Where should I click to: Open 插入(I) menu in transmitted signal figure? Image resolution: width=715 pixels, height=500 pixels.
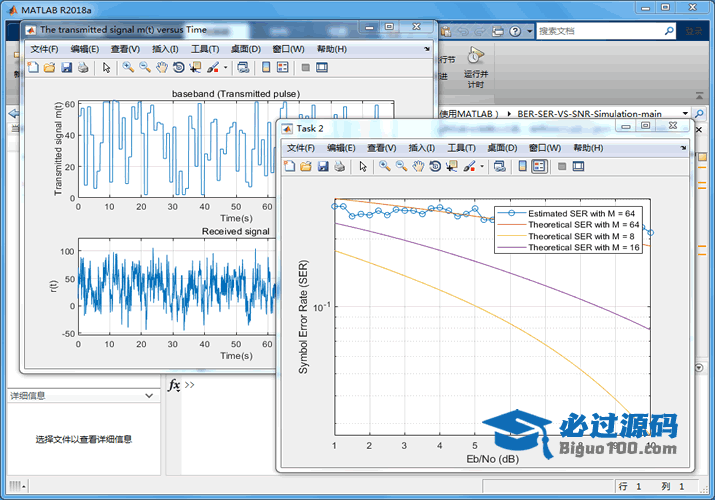pos(165,49)
